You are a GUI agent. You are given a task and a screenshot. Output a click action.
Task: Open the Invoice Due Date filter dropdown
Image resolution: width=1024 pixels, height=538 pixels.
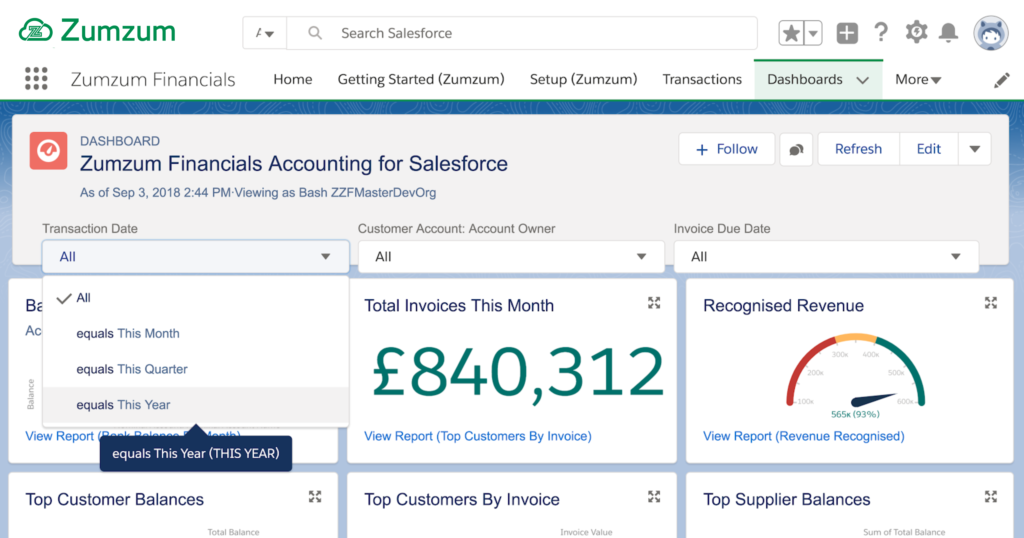(x=826, y=257)
